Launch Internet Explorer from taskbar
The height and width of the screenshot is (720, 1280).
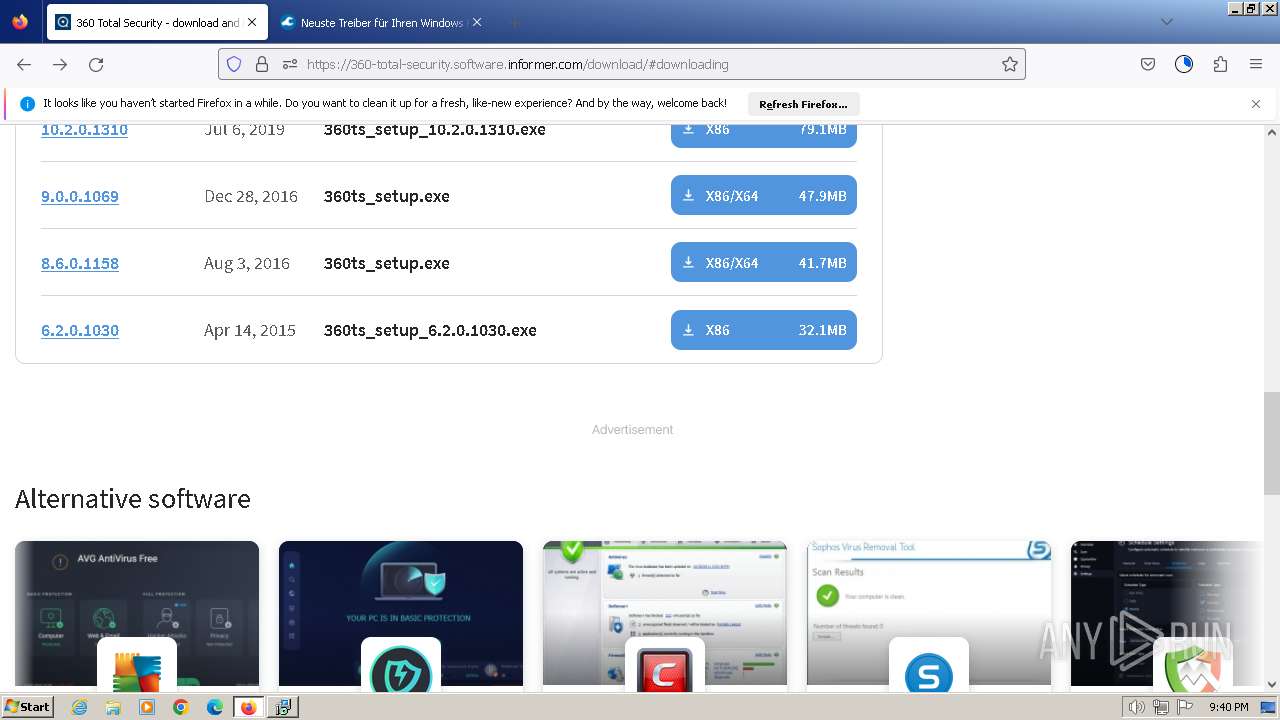[x=80, y=707]
